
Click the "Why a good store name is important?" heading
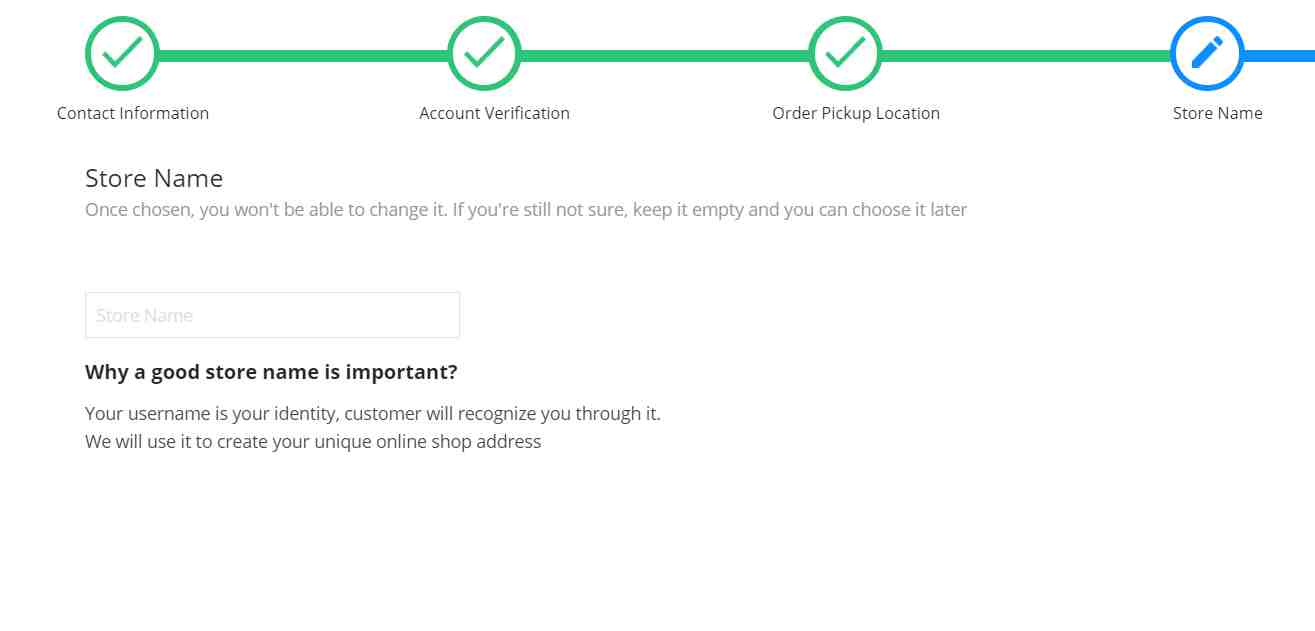271,372
